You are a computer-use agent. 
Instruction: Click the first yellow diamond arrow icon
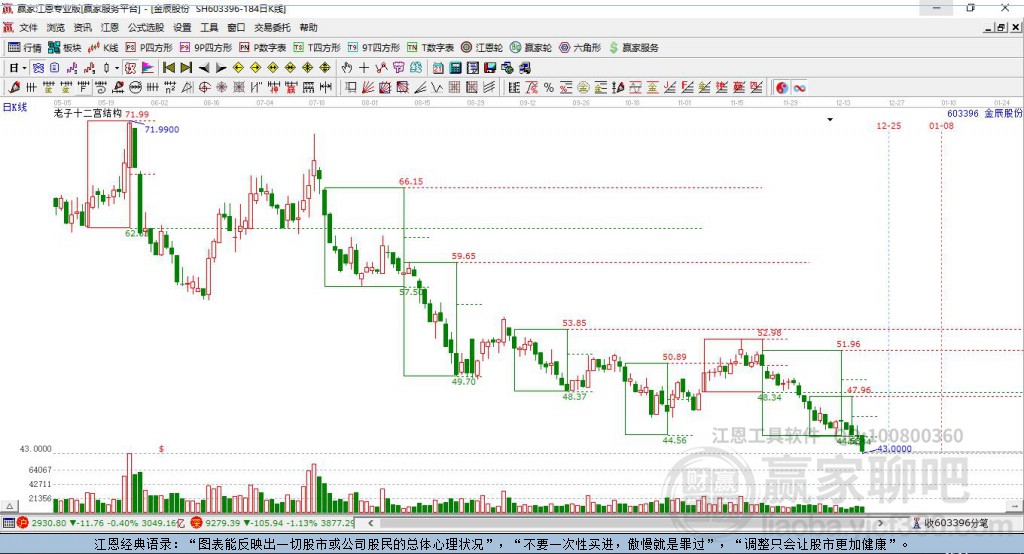238,68
